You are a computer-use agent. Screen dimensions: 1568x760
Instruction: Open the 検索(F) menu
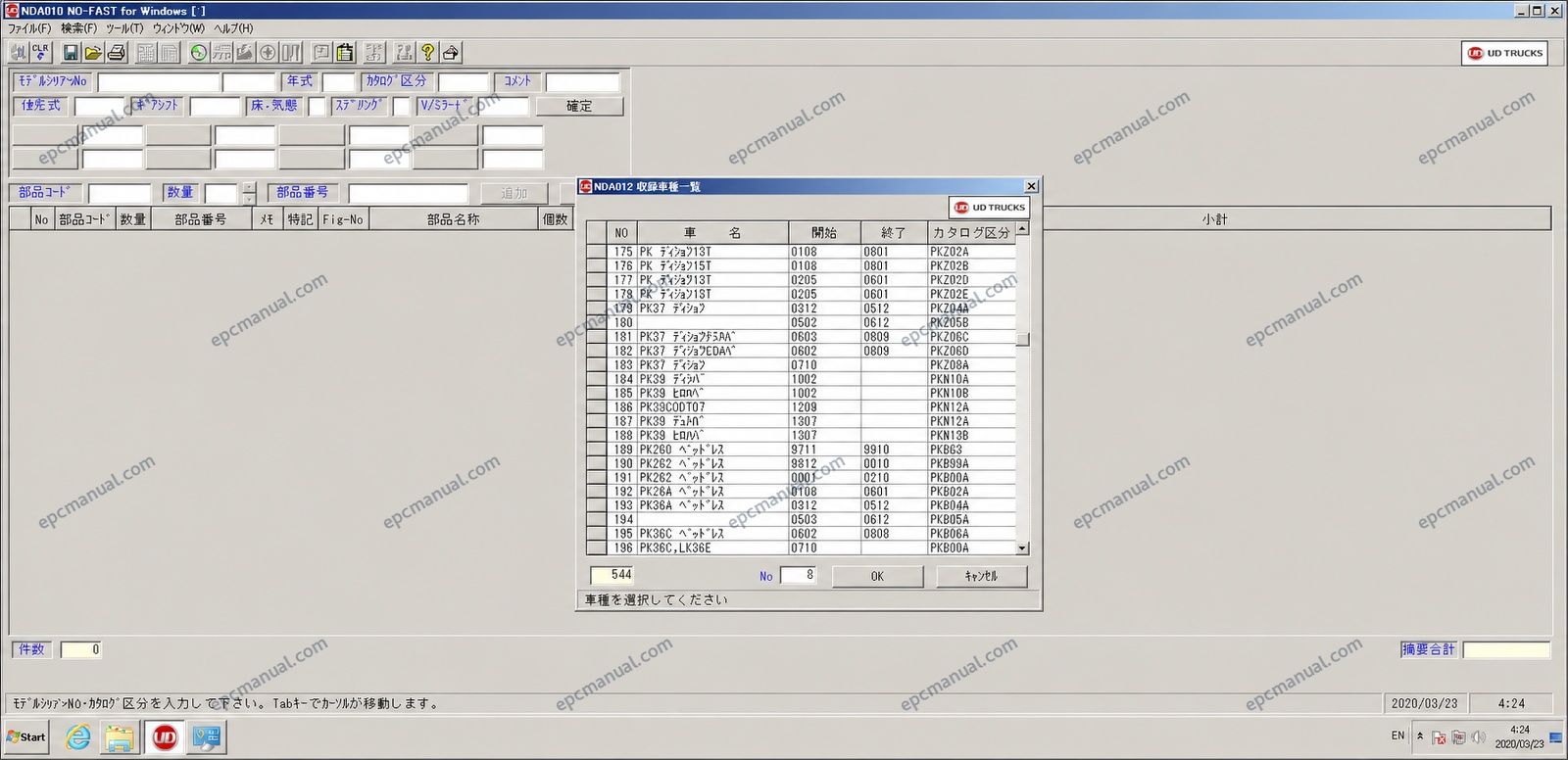[x=79, y=28]
